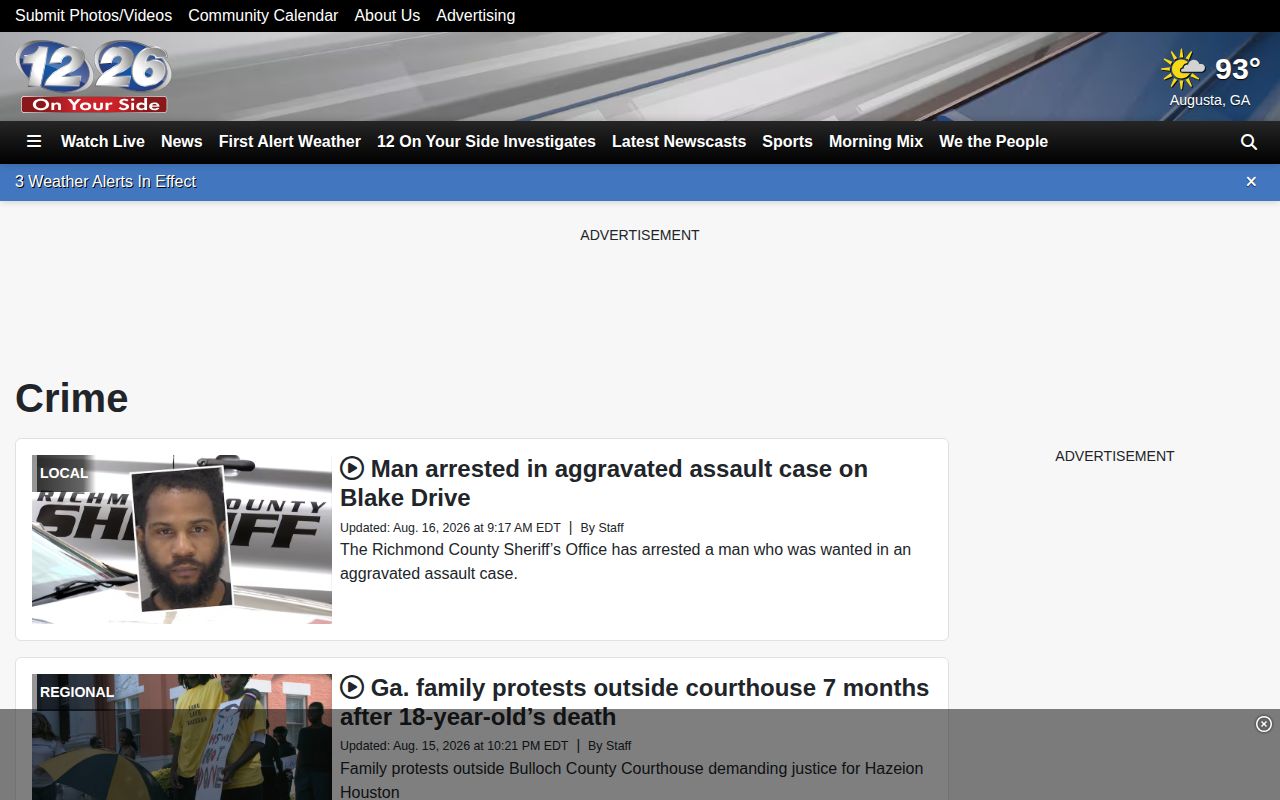Click 'Updated: Aug. 15, 2026 at 10:21 PM EDT'
This screenshot has width=1280, height=800.
click(454, 745)
